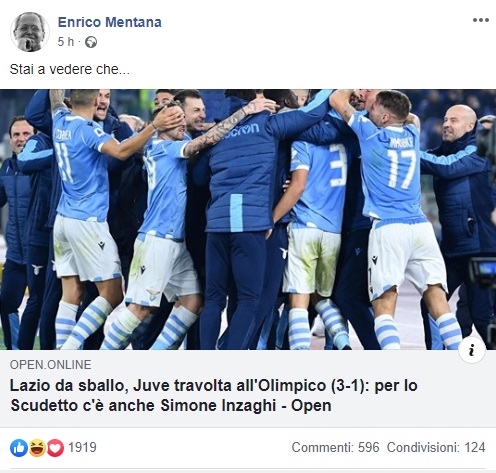Click the laughing Haha reaction icon
Image resolution: width=496 pixels, height=473 pixels.
point(37,448)
